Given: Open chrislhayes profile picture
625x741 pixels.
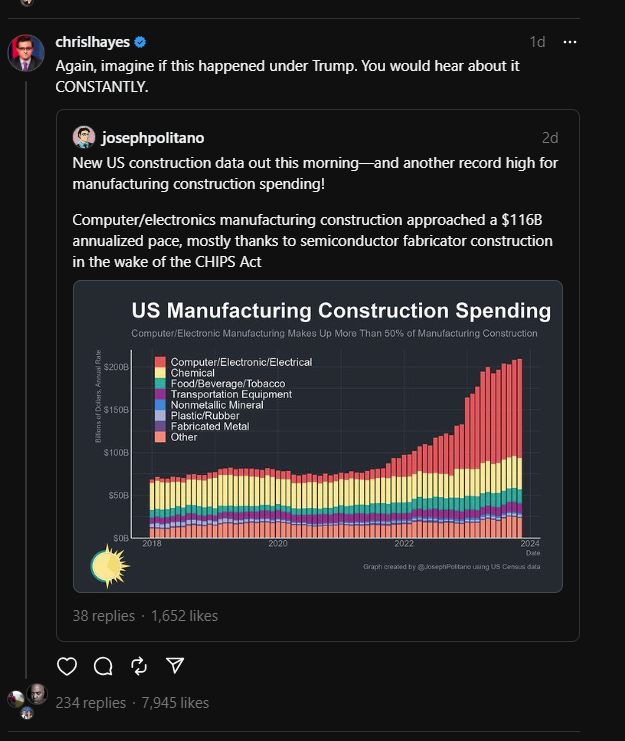Looking at the screenshot, I should coord(26,53).
